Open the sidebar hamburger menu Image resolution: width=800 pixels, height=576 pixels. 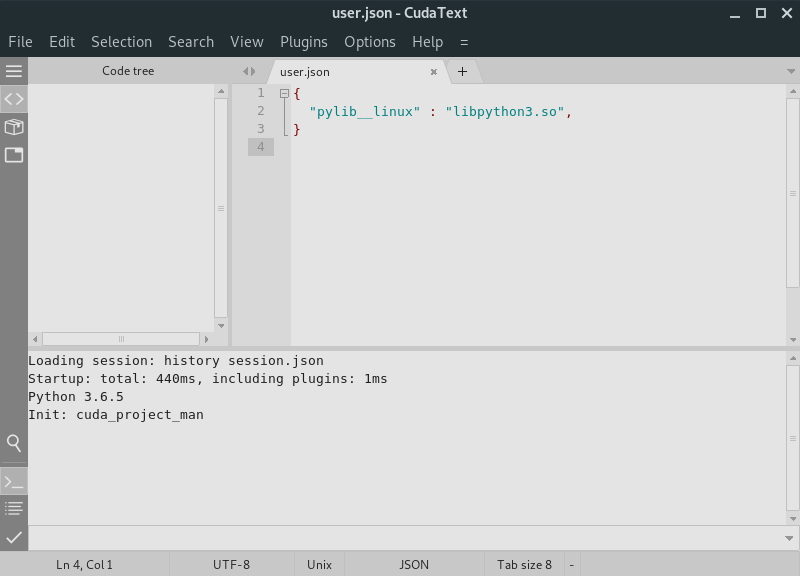(13, 70)
